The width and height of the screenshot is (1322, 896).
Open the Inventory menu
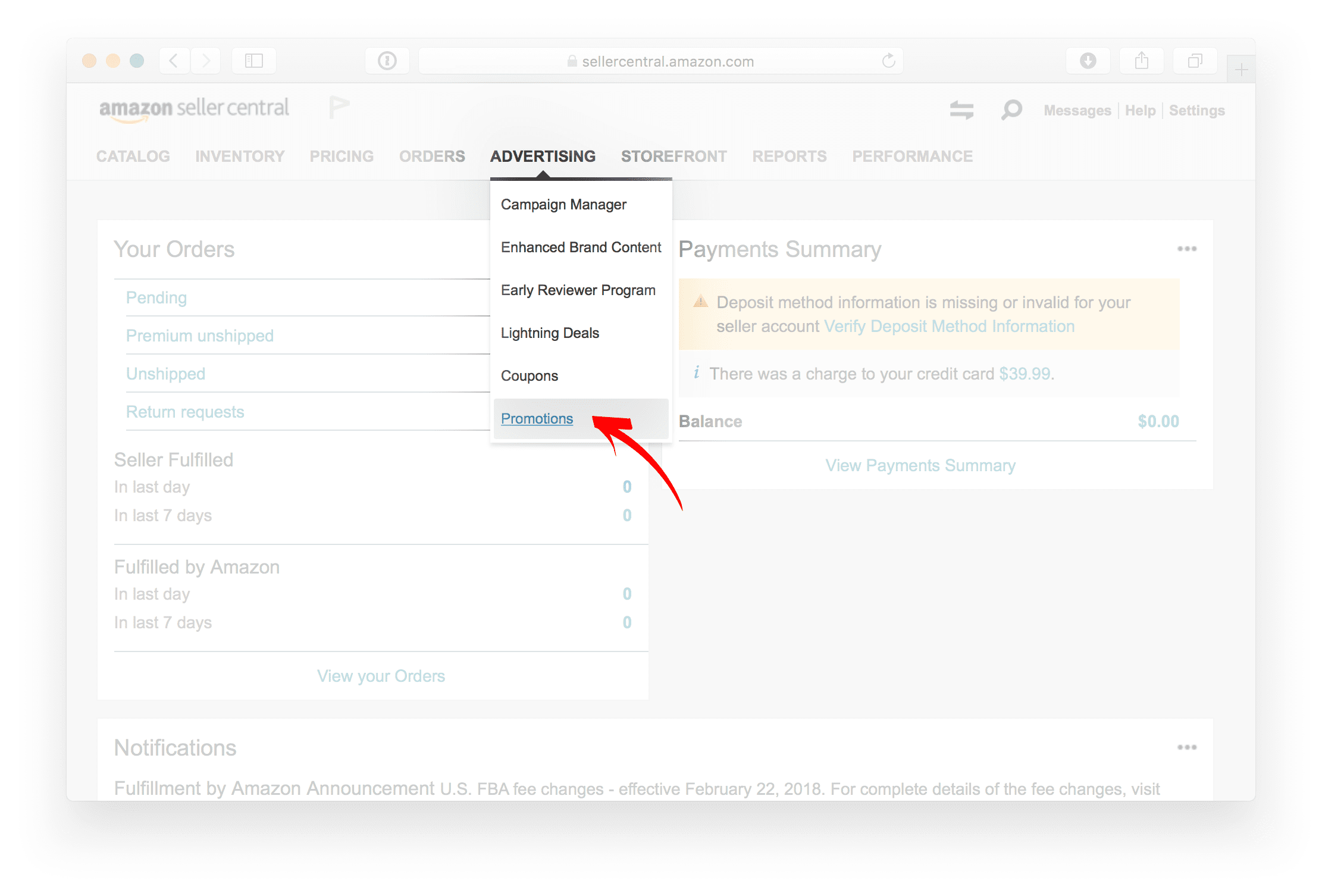(240, 156)
